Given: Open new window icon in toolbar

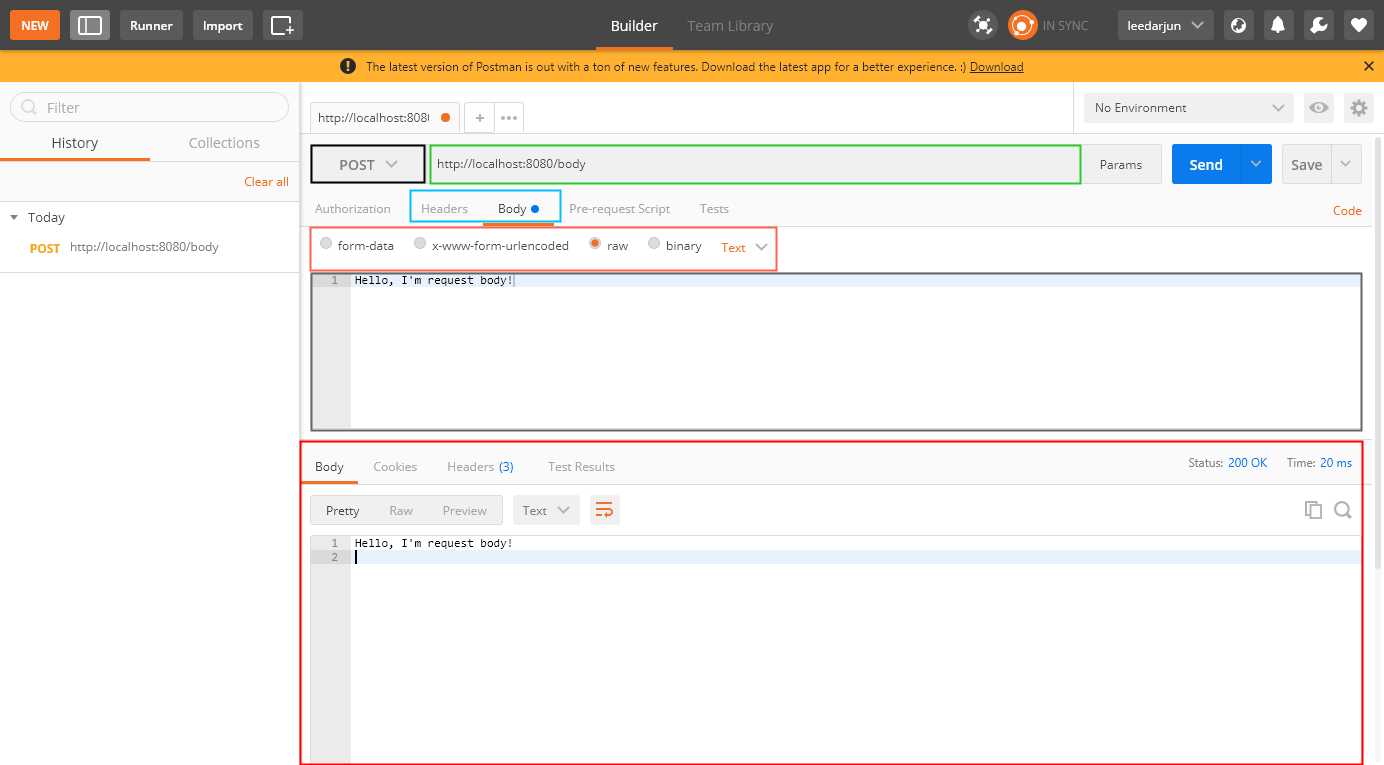Looking at the screenshot, I should point(283,25).
